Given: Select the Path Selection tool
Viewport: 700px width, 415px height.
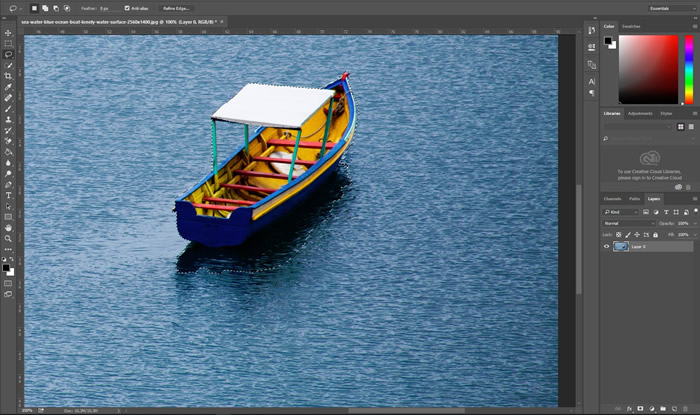Looking at the screenshot, I should 8,206.
